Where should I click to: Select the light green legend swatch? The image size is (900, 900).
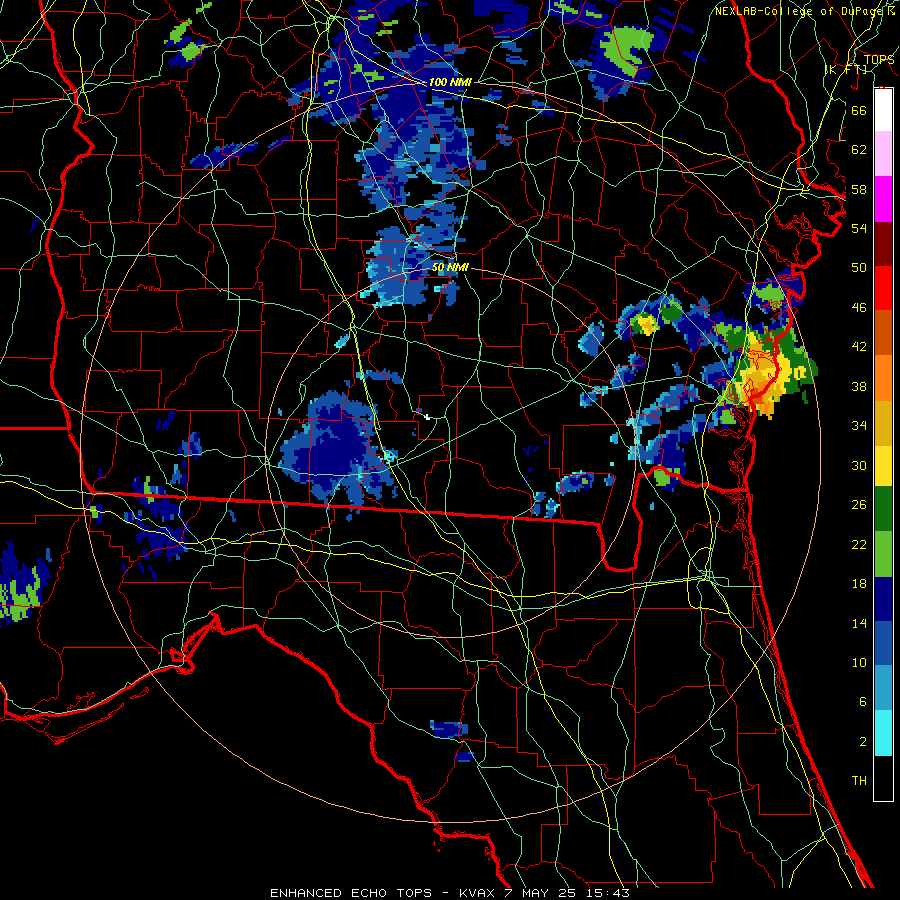[x=883, y=554]
